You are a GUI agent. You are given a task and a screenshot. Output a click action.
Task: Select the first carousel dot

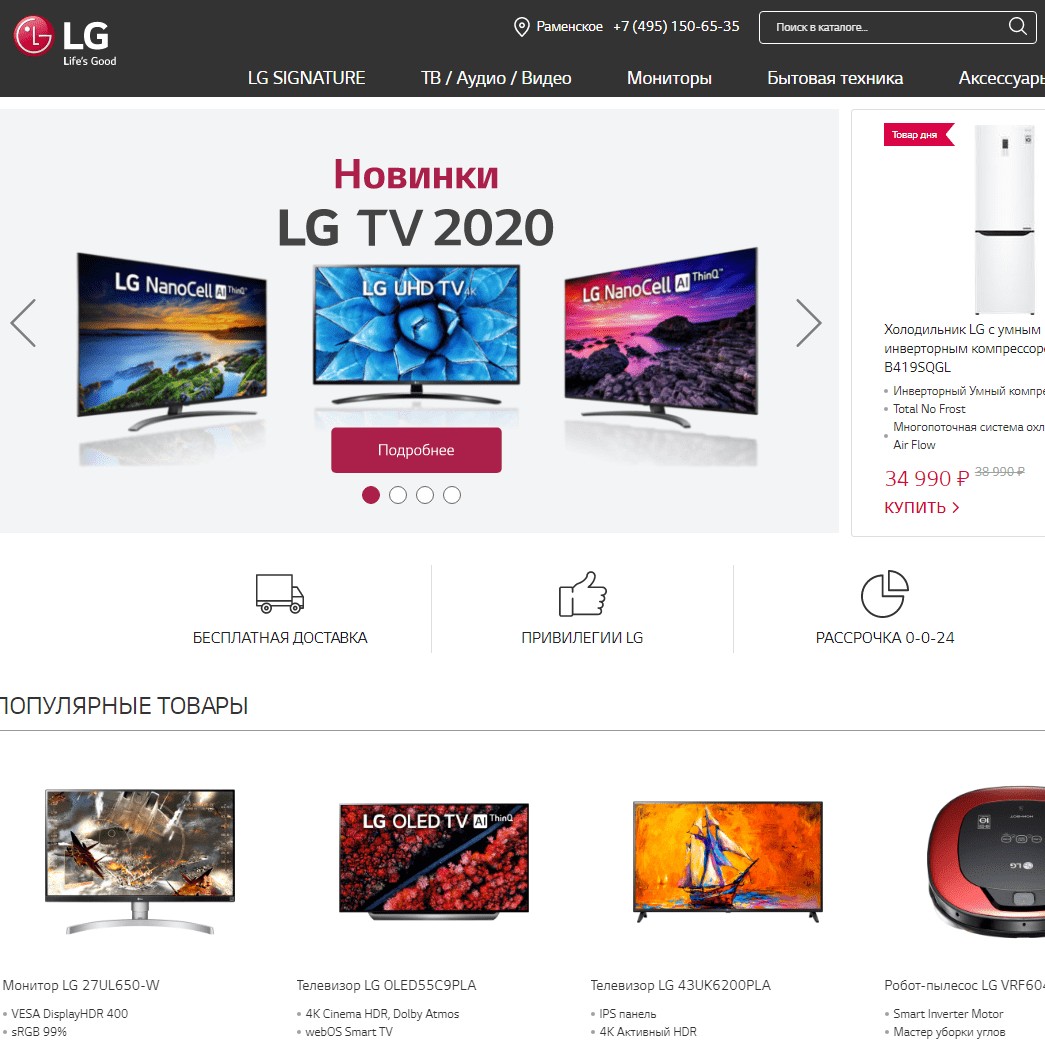tap(371, 495)
